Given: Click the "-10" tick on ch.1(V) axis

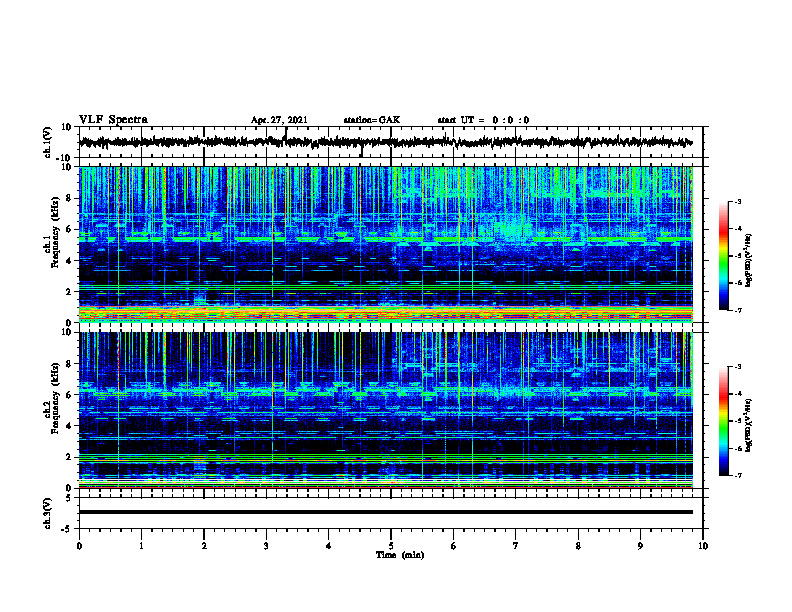Looking at the screenshot, I should pyautogui.click(x=65, y=158).
